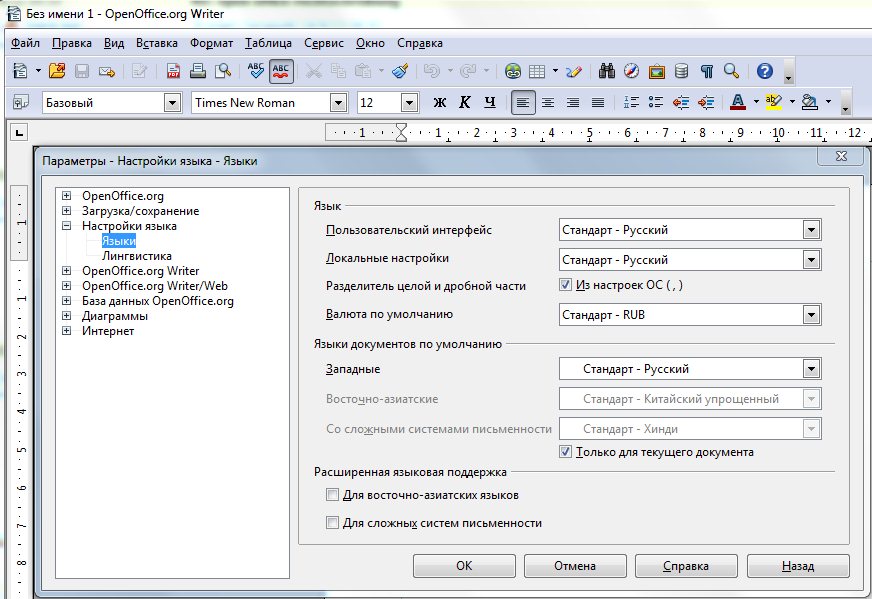Viewport: 872px width, 599px height.
Task: Expand 'OpenOffice.org Writer/Web' node
Action: click(x=67, y=286)
